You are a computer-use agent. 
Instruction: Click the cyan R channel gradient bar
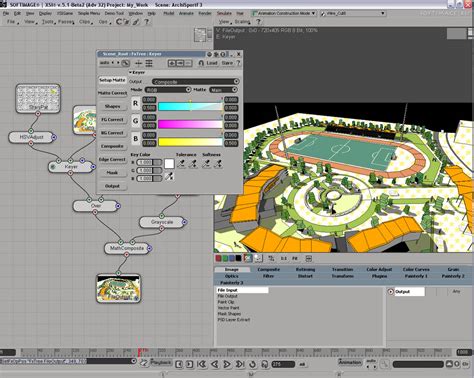click(190, 107)
